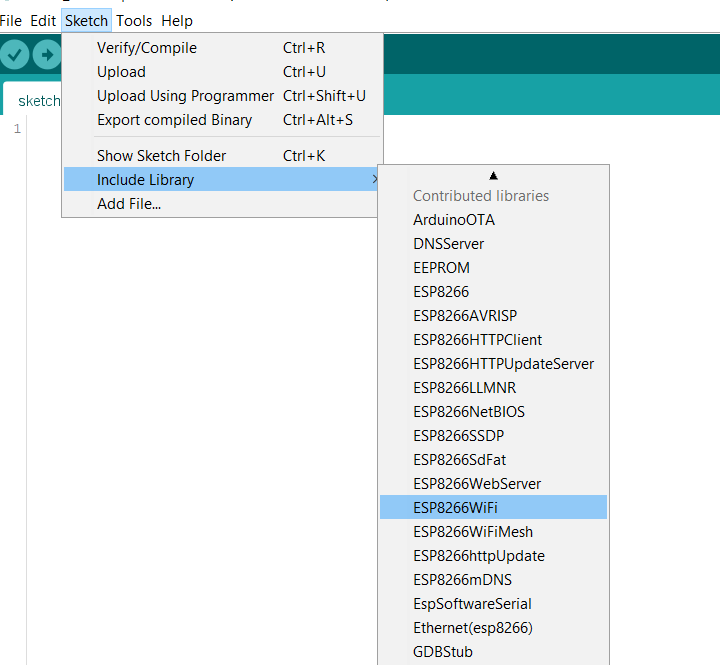The image size is (720, 665).
Task: Close the open Sketch menu
Action: point(86,21)
